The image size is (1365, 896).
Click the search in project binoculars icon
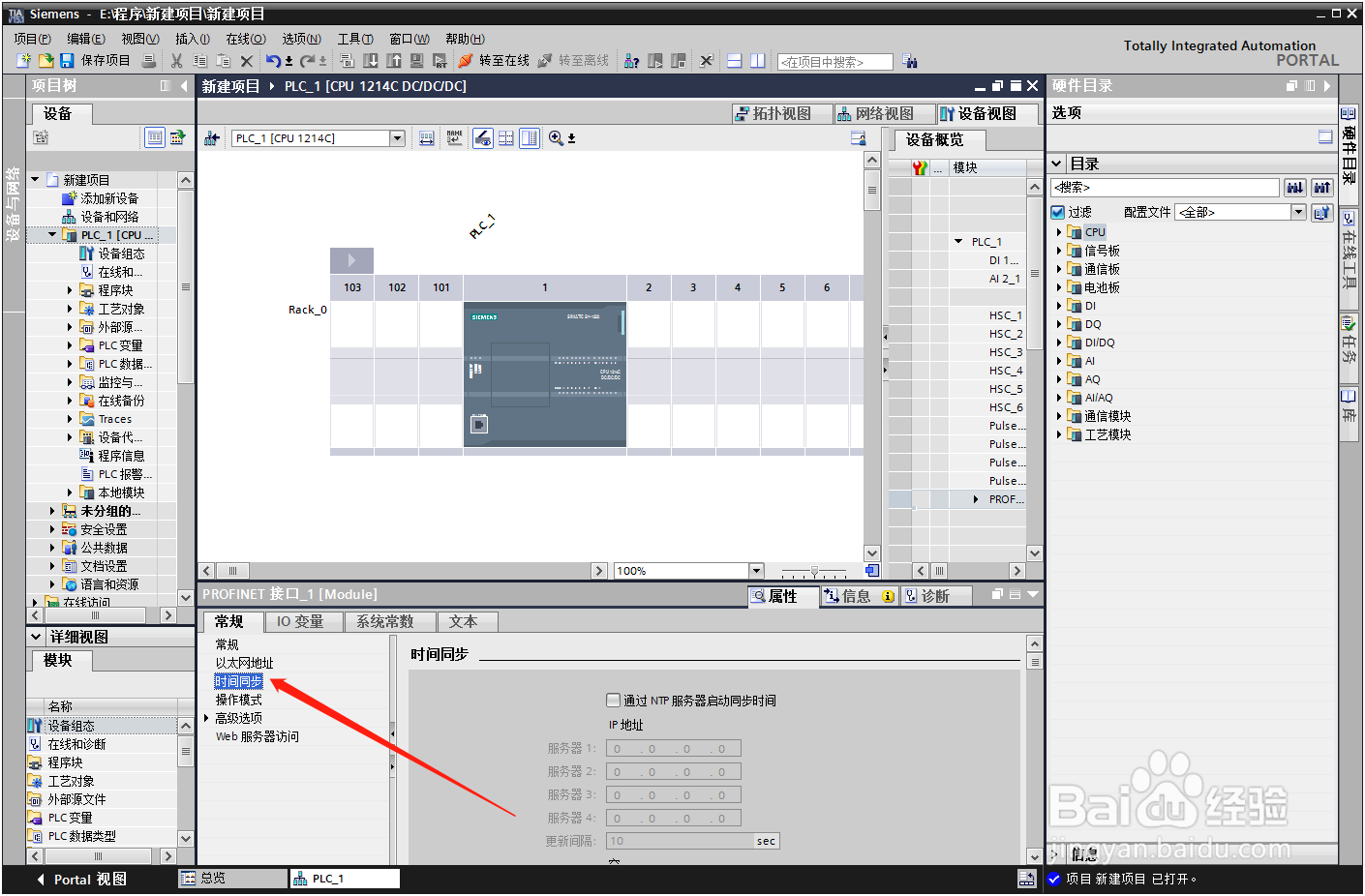pos(909,62)
